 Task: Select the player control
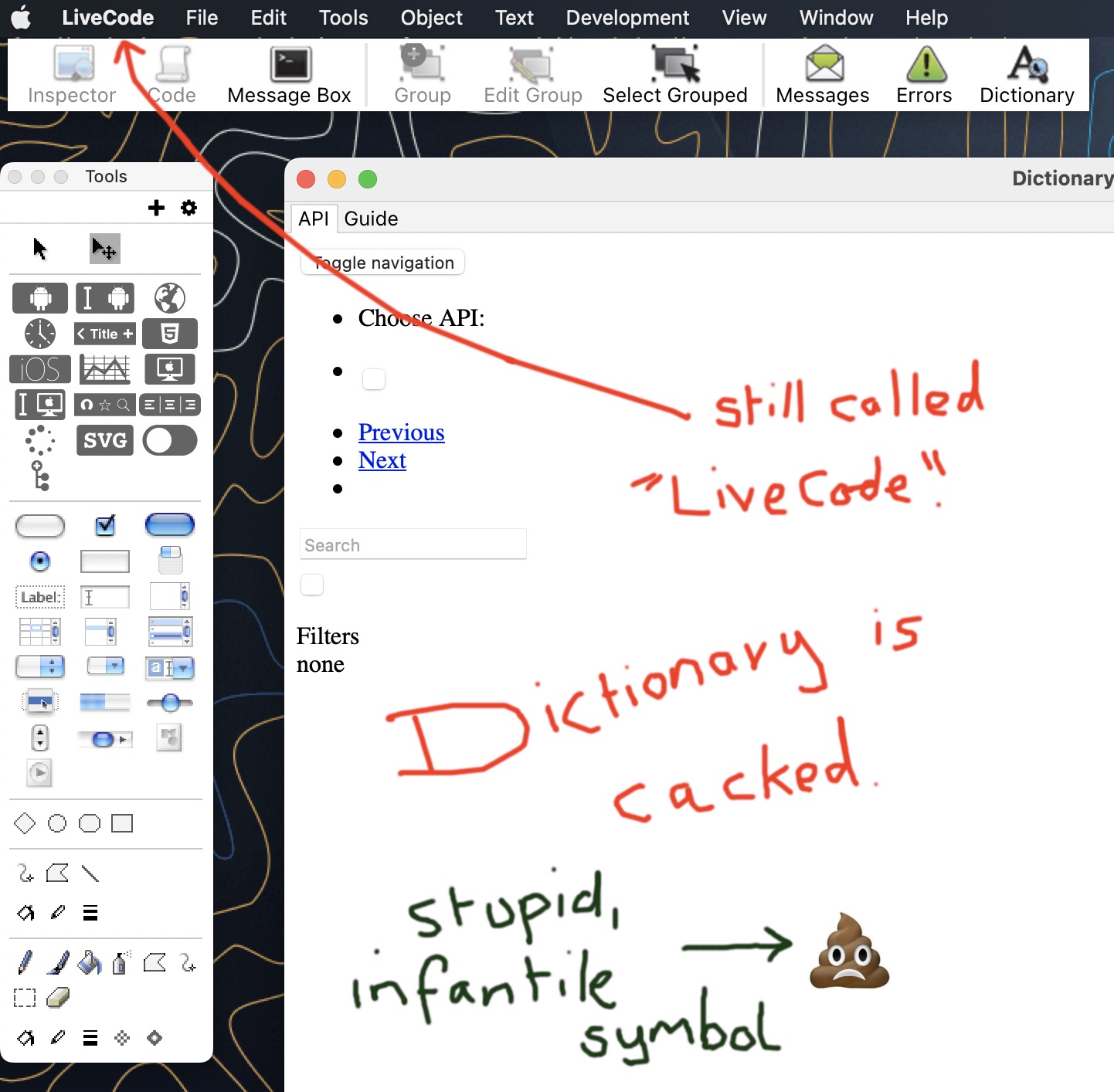click(39, 772)
